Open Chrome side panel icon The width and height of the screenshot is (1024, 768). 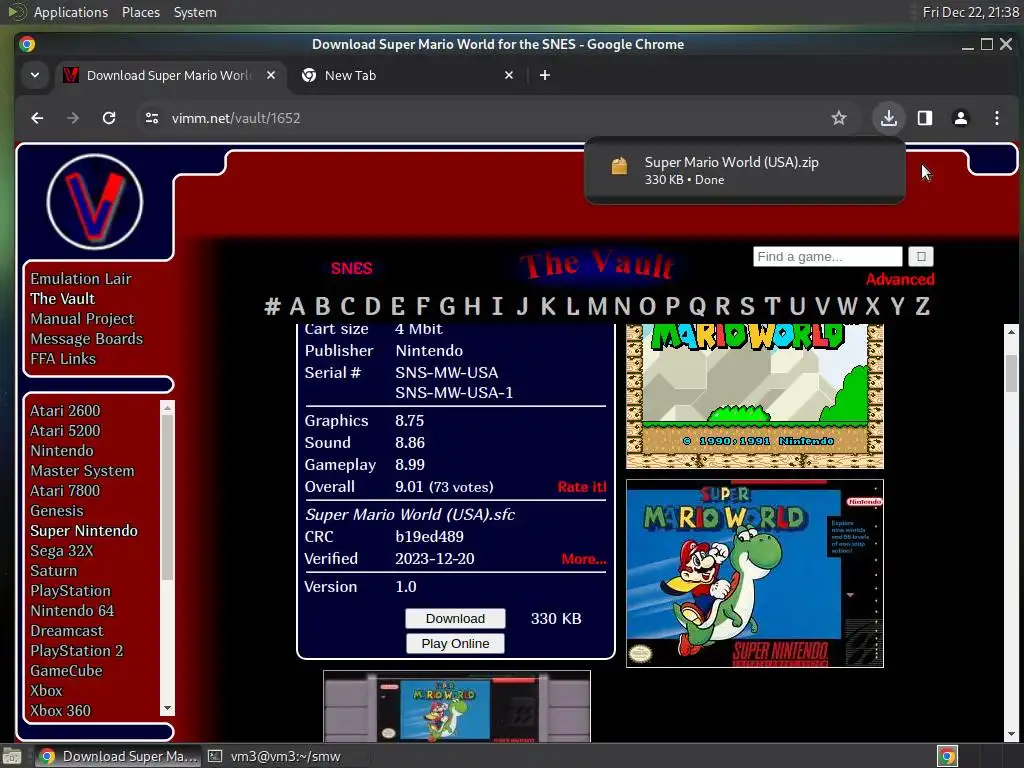(x=925, y=118)
